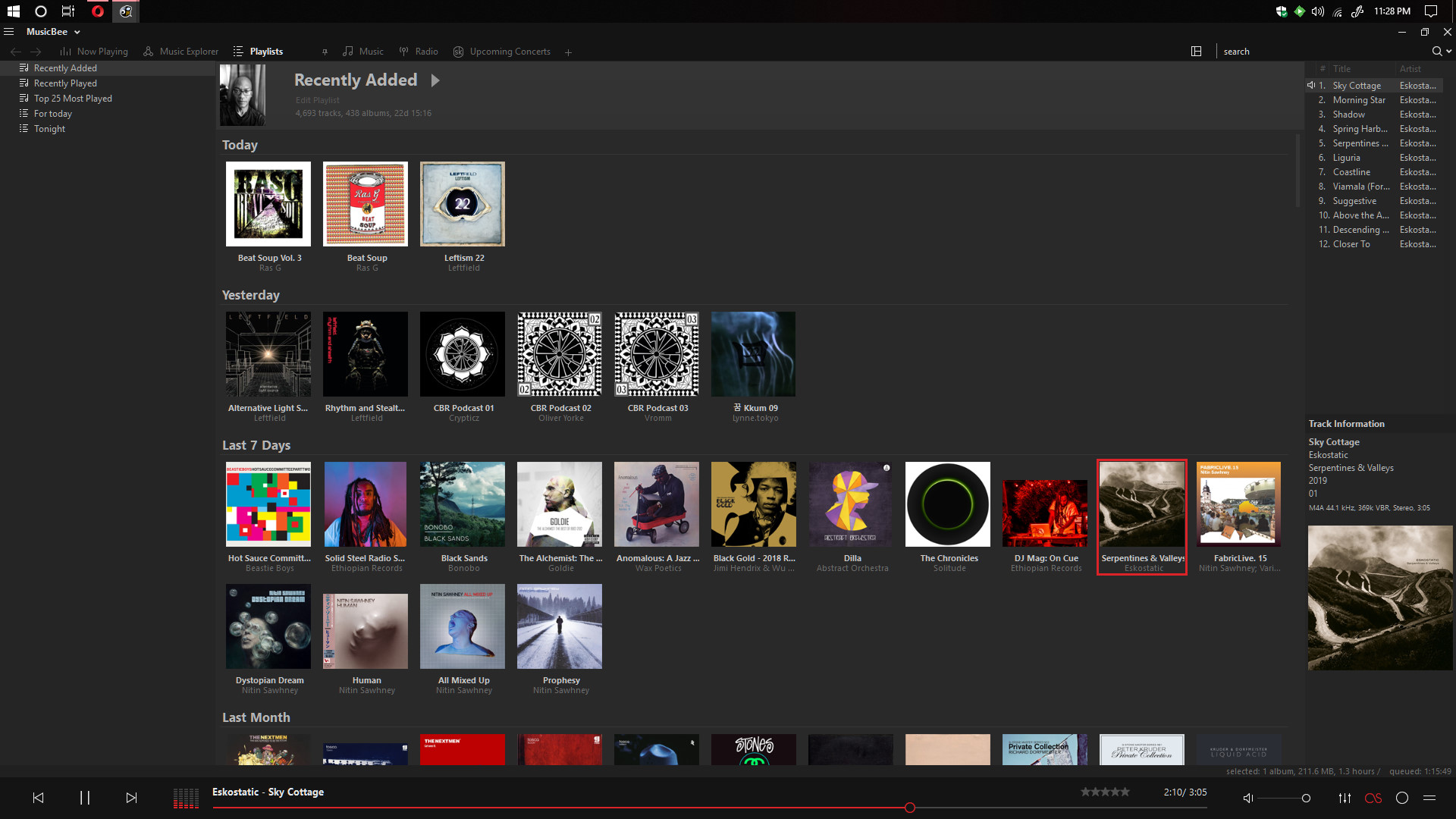Click the large album artwork in Track Information
The width and height of the screenshot is (1456, 819).
tap(1380, 598)
